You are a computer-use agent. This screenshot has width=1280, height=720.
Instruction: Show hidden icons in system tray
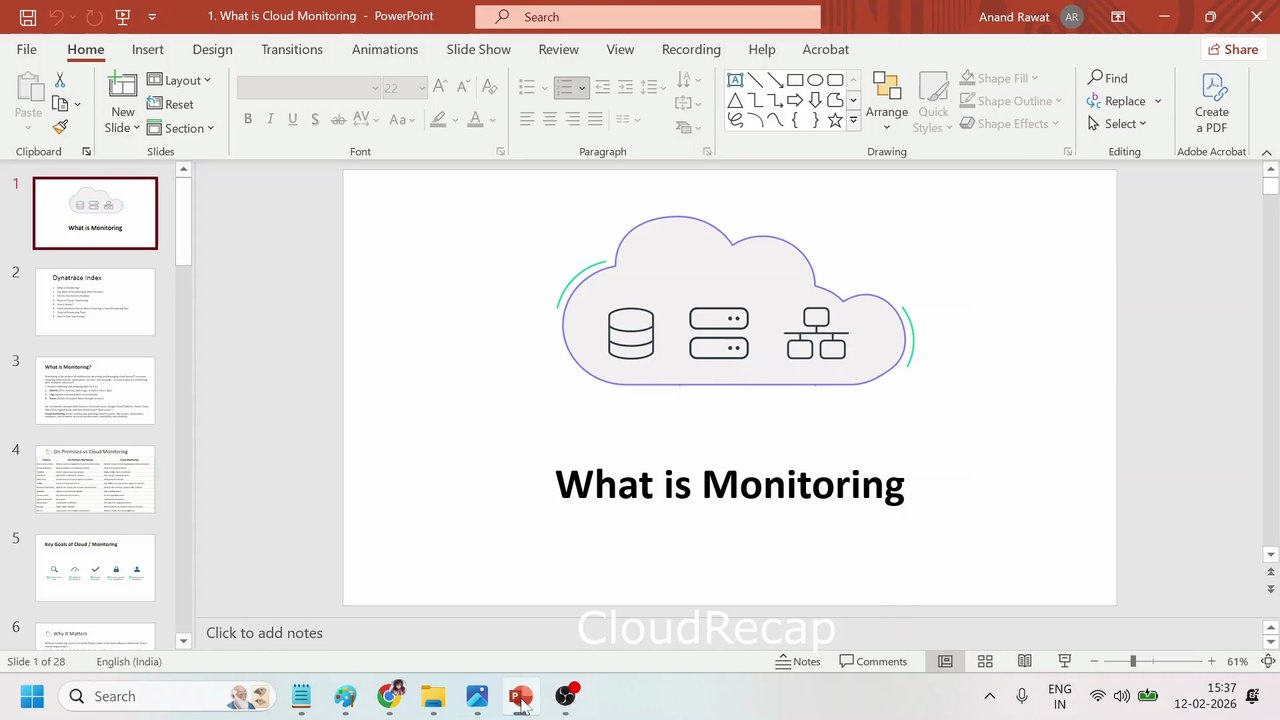[x=990, y=696]
